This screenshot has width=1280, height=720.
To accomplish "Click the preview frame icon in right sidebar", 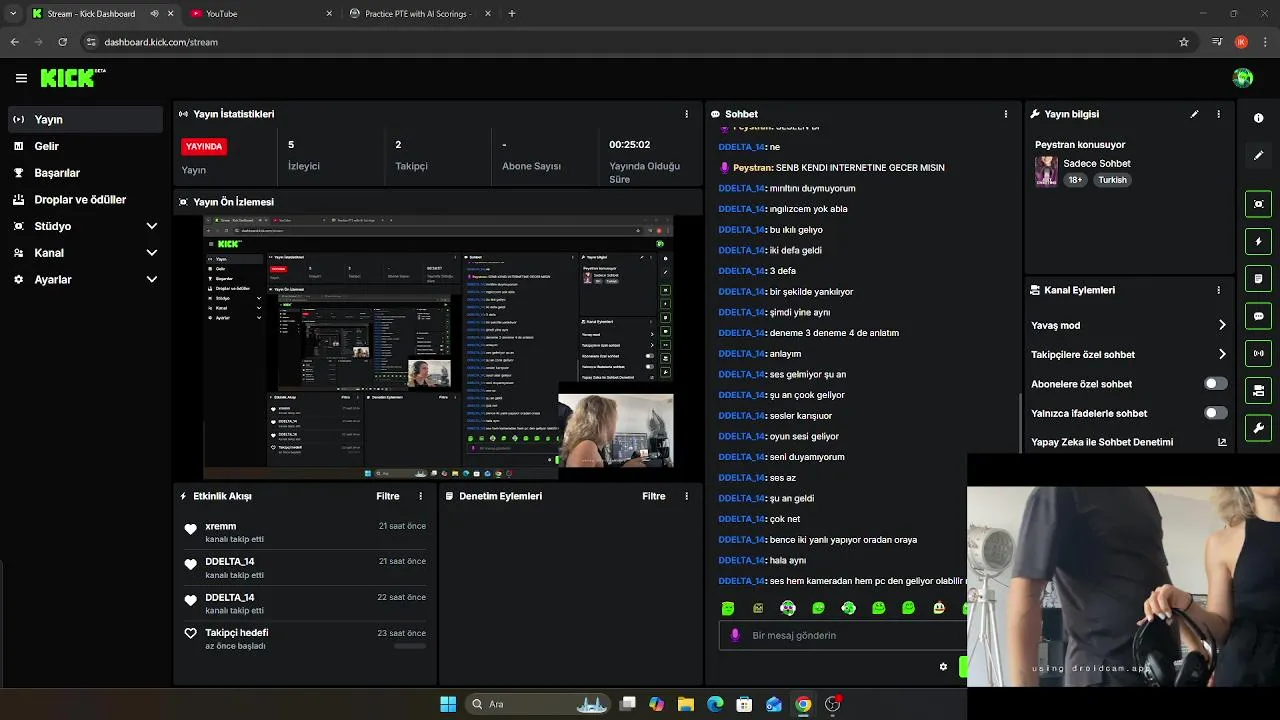I will 1258,204.
